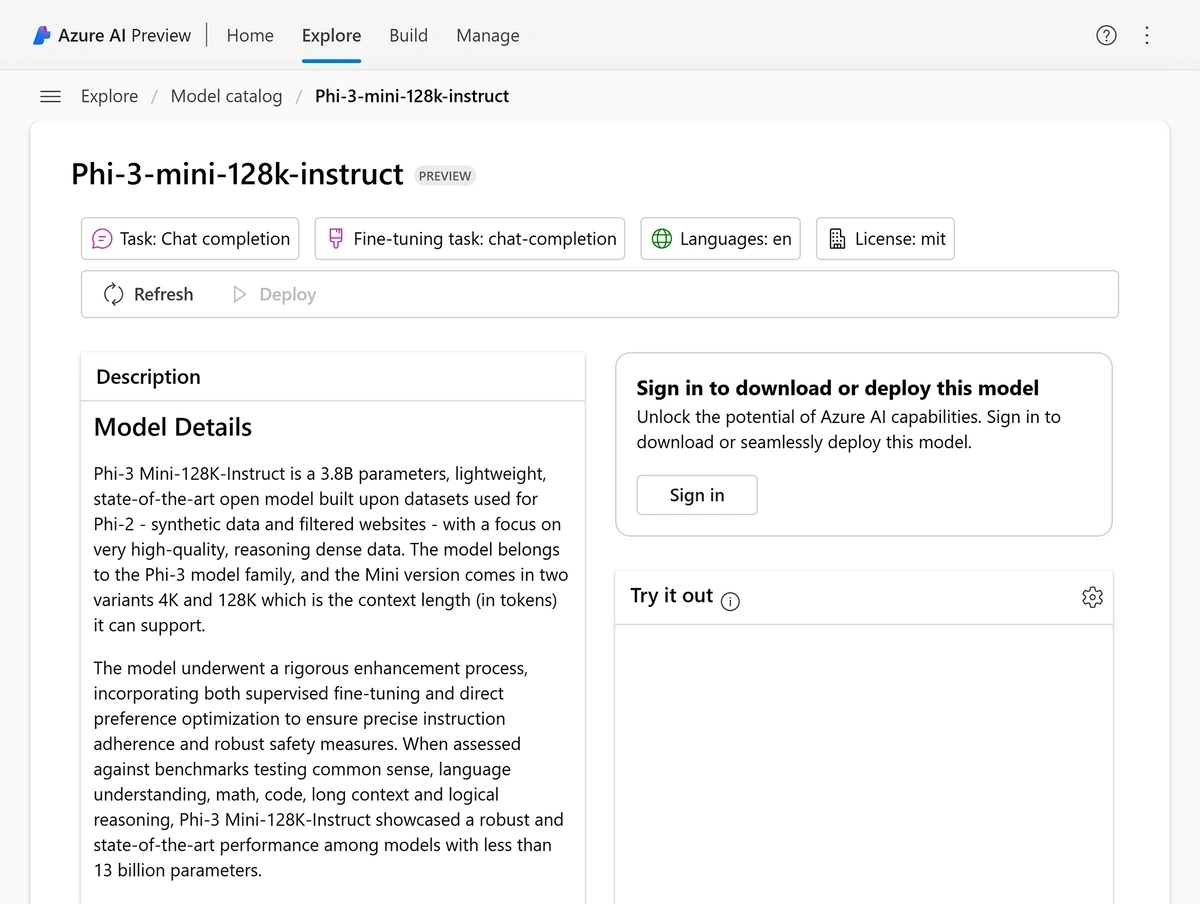Click the Phi-3-mini-128k-instruct page title
The image size is (1200, 904).
237,174
